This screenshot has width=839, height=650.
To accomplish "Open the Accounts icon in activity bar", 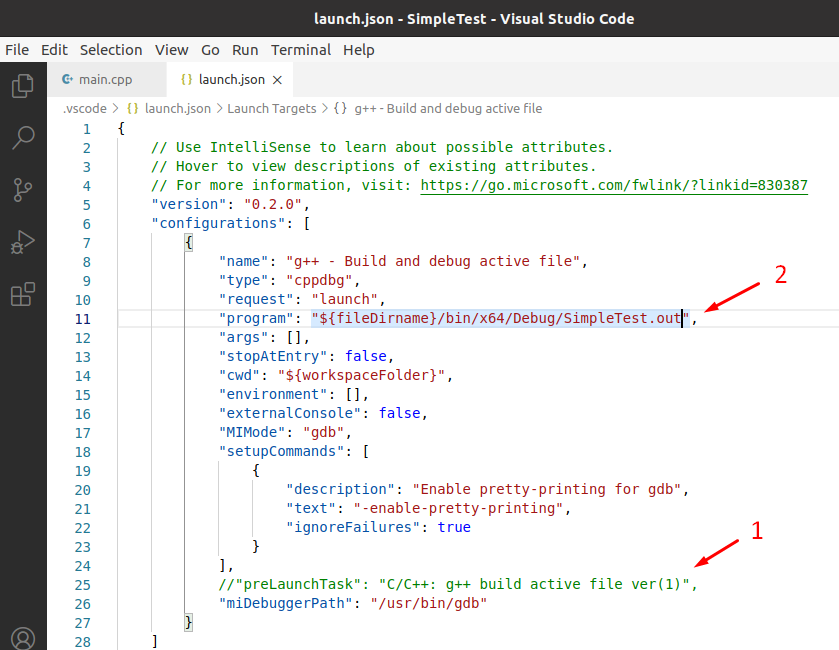I will (x=22, y=638).
